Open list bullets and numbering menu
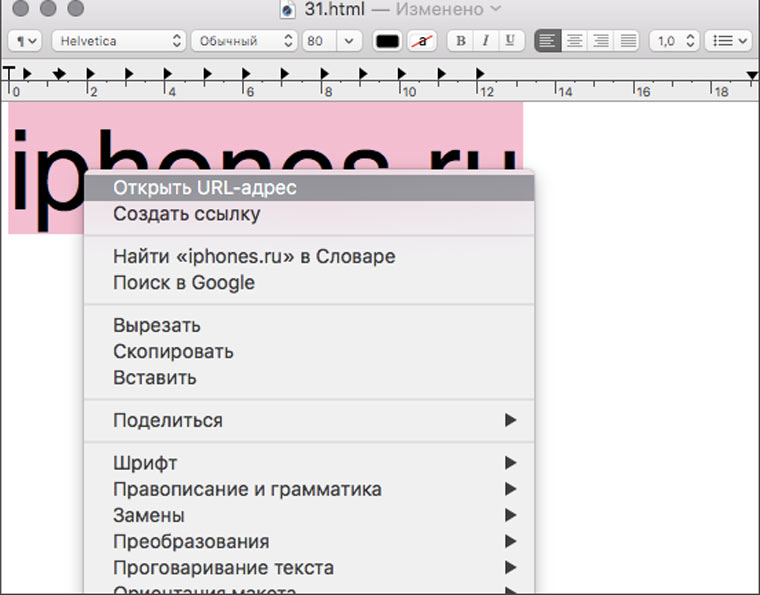 coord(728,41)
